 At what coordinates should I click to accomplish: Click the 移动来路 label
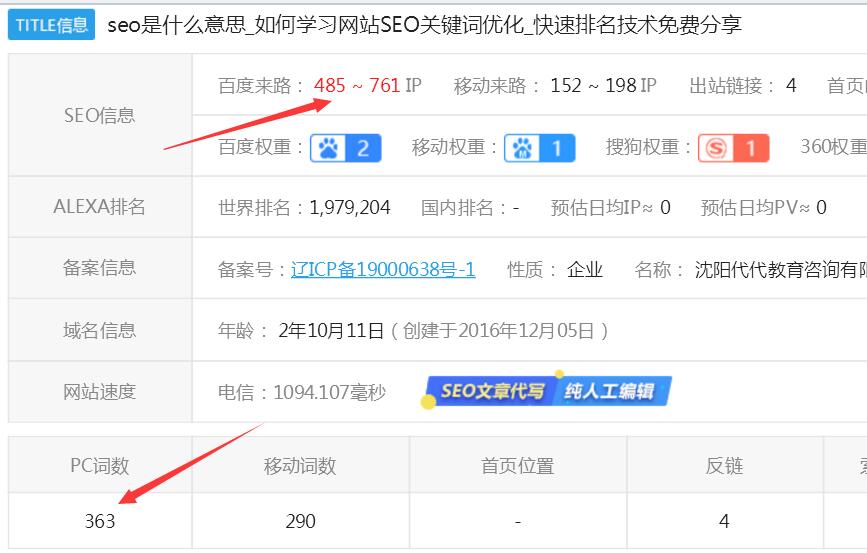coord(496,86)
